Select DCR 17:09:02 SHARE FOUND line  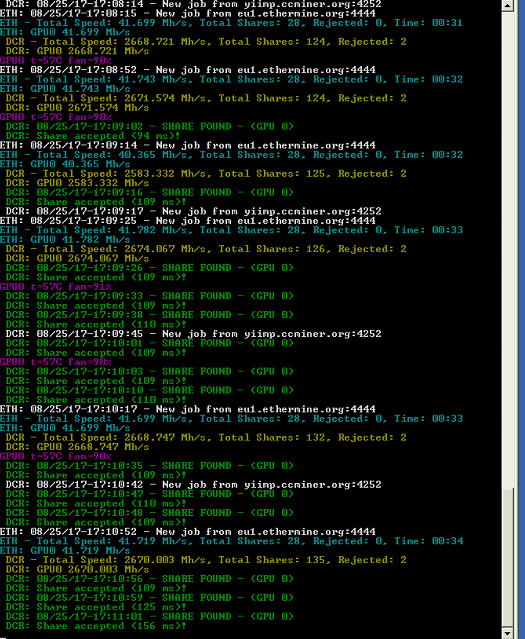coord(150,126)
